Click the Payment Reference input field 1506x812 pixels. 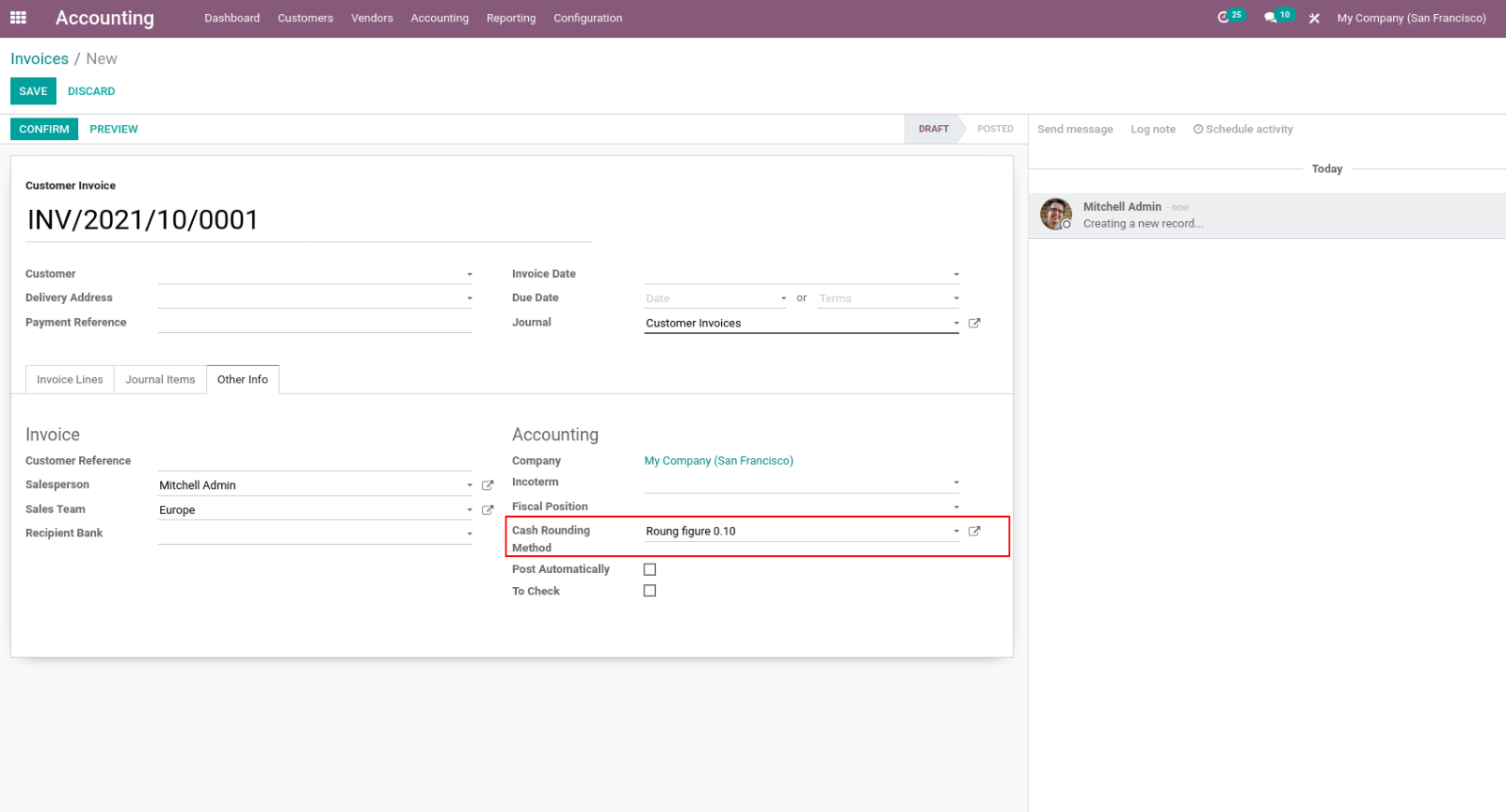(315, 323)
